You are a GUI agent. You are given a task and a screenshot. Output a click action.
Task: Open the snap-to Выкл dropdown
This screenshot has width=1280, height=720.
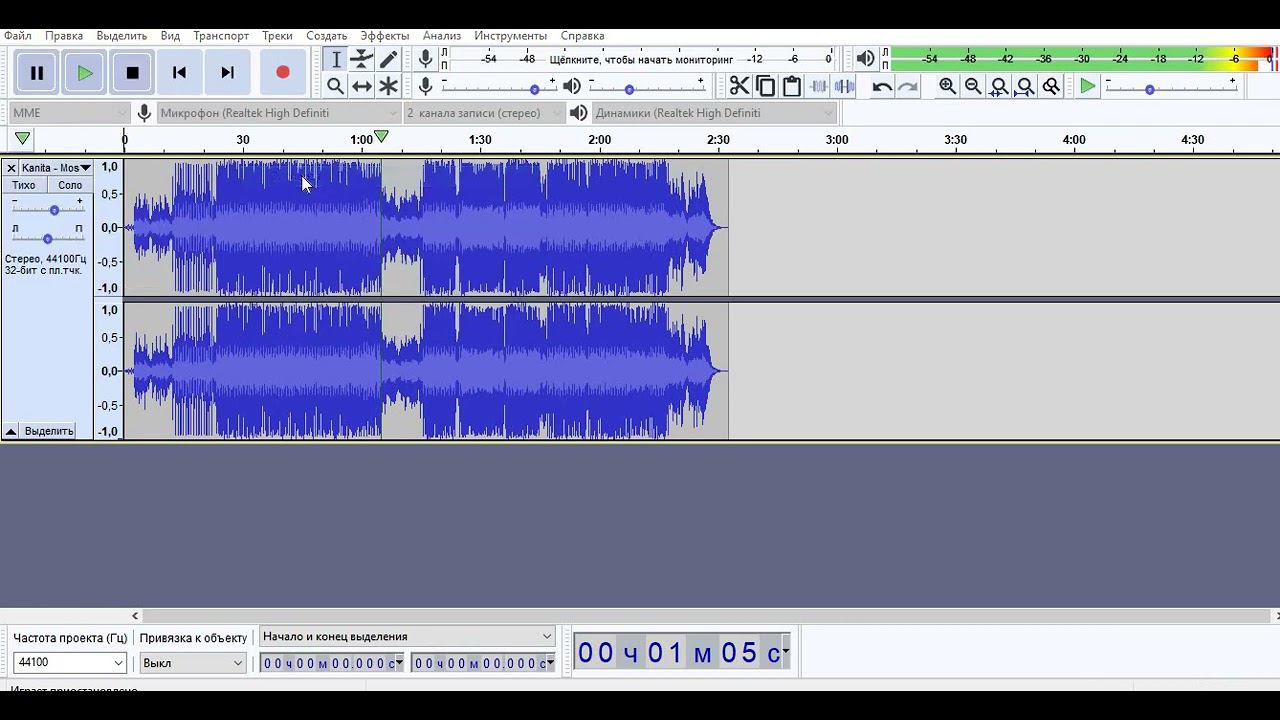pos(192,662)
